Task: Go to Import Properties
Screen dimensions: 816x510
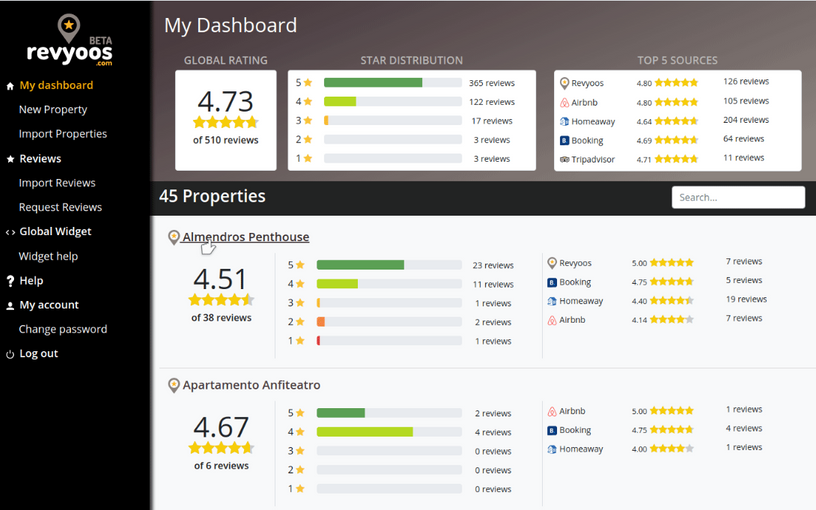Action: [63, 134]
